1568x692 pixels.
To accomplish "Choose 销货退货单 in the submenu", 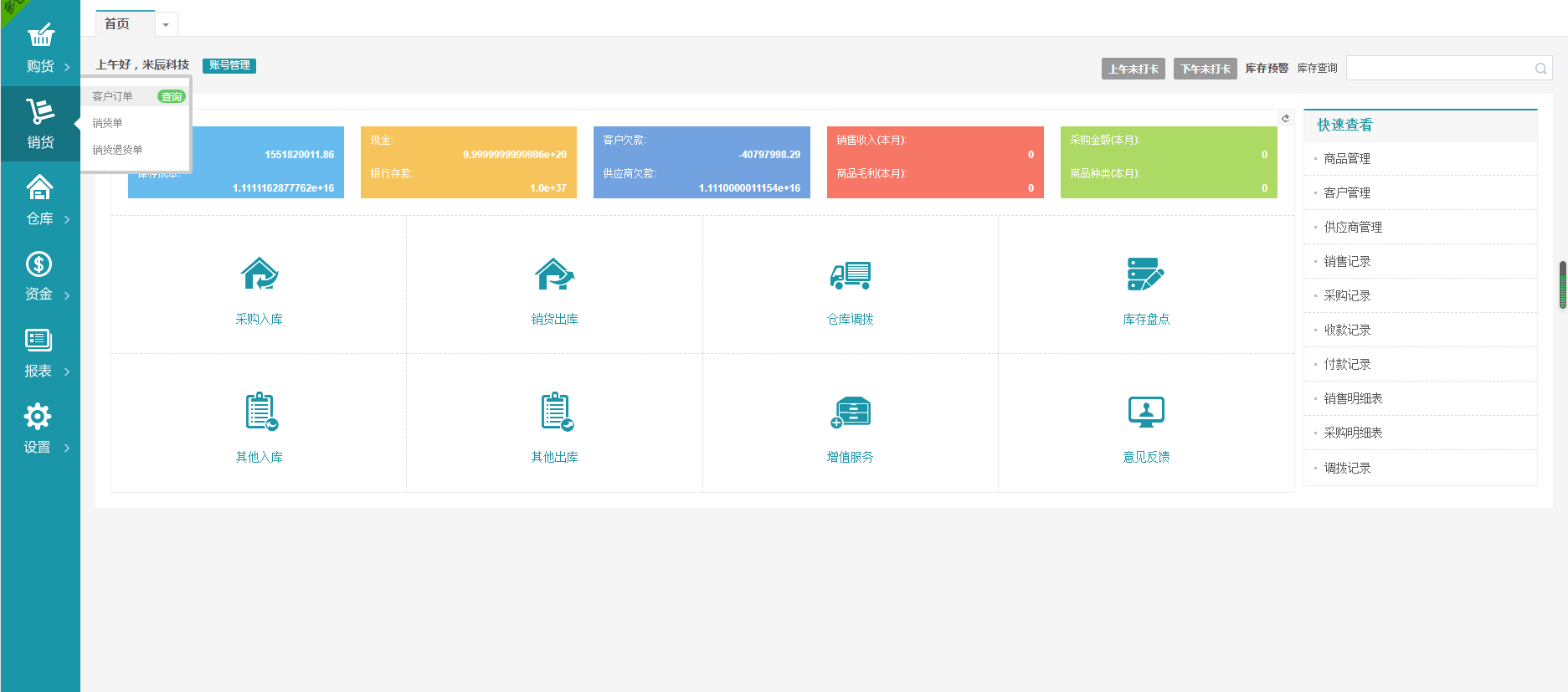I will point(117,150).
